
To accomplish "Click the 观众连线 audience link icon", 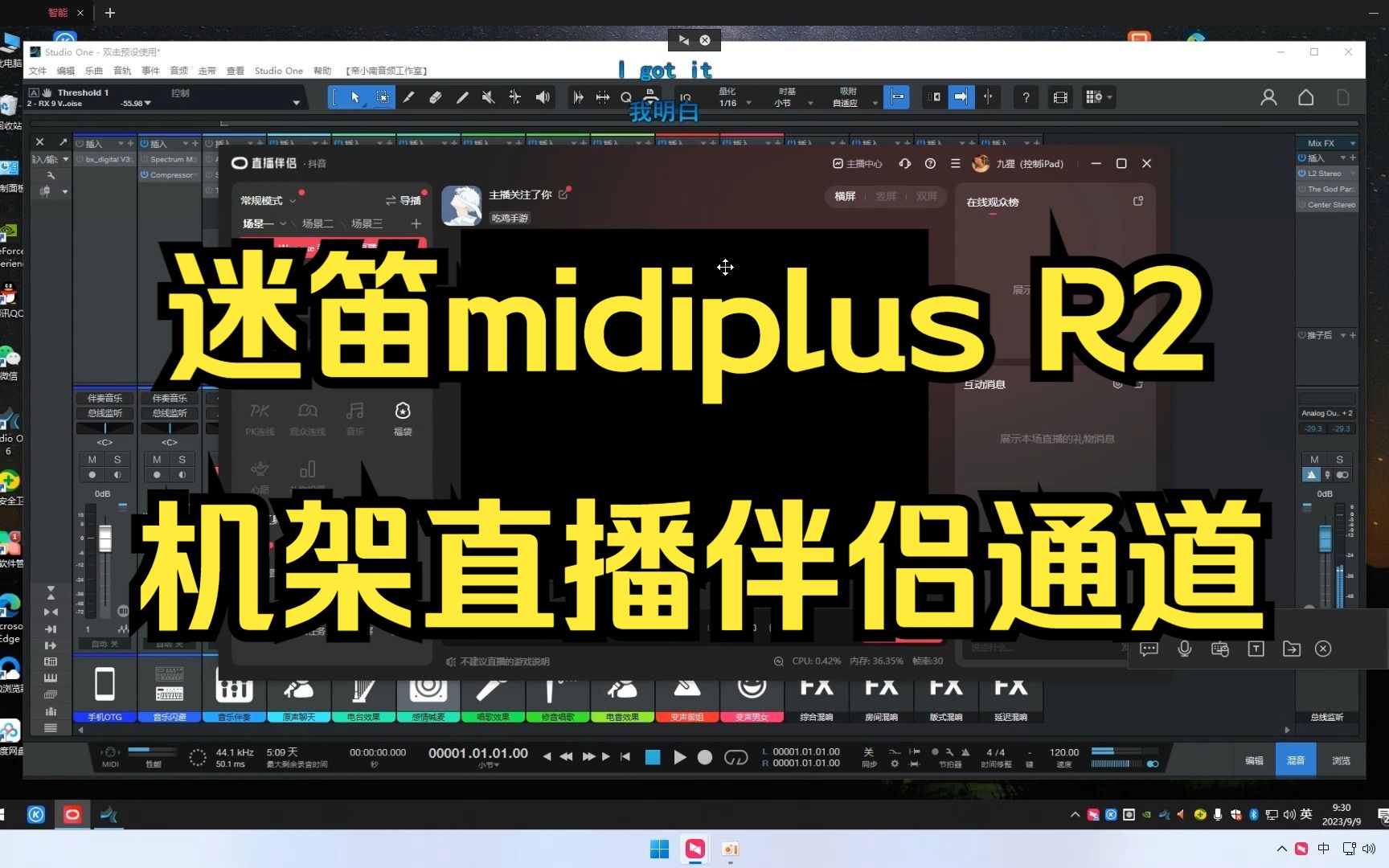I will tap(307, 418).
